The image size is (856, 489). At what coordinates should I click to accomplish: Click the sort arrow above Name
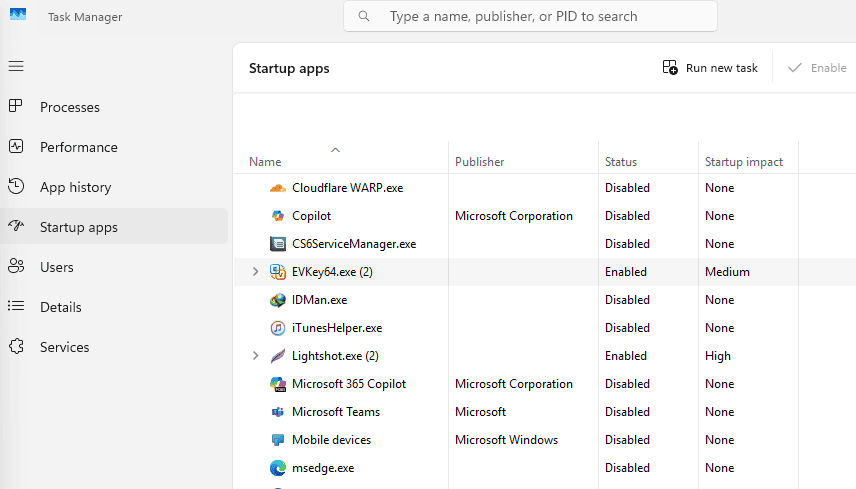336,150
